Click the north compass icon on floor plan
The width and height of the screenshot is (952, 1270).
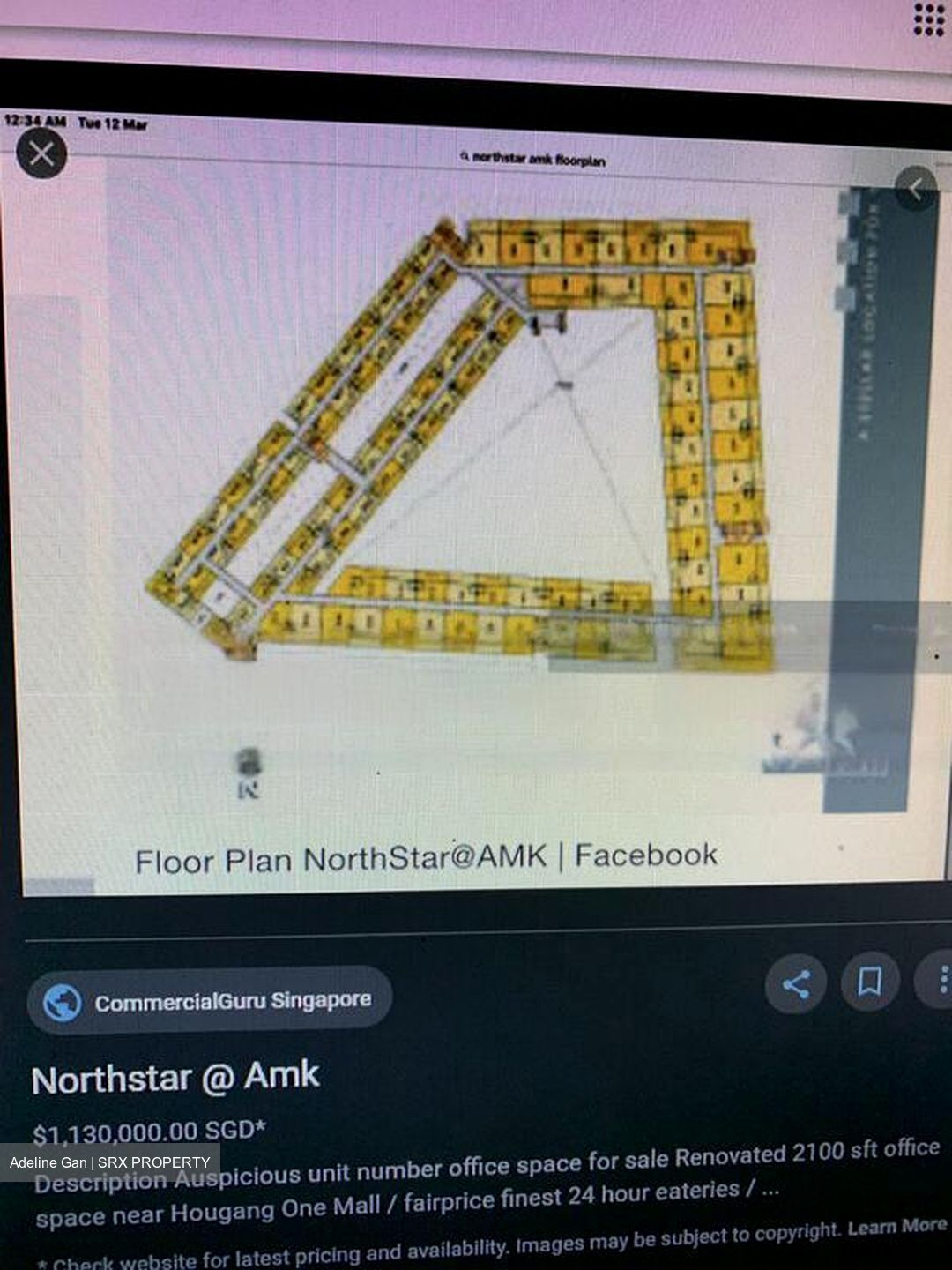(249, 773)
